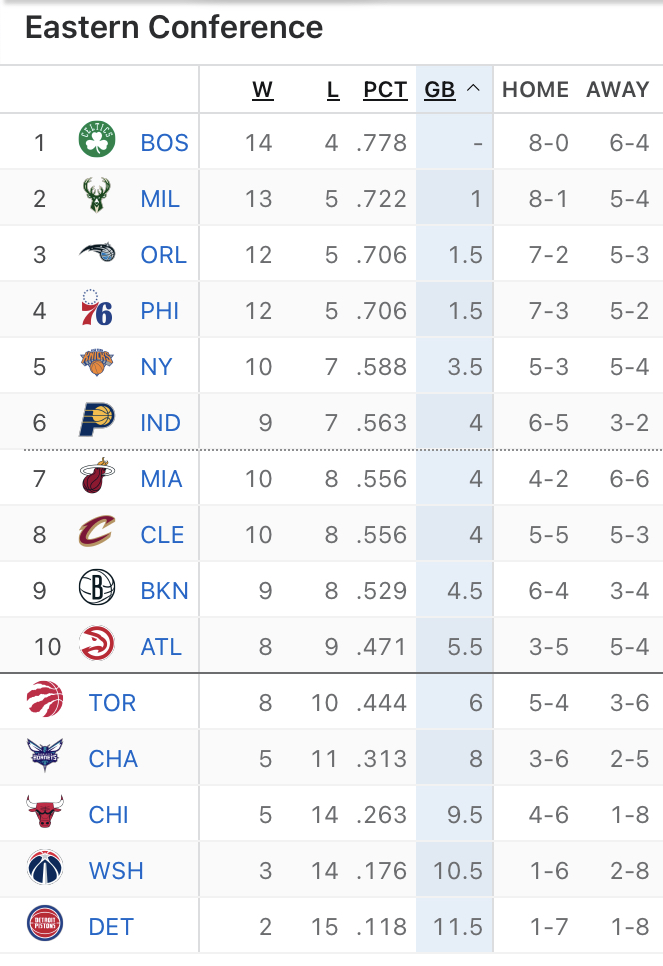Open the CLE team link
The height and width of the screenshot is (966, 663).
[162, 535]
